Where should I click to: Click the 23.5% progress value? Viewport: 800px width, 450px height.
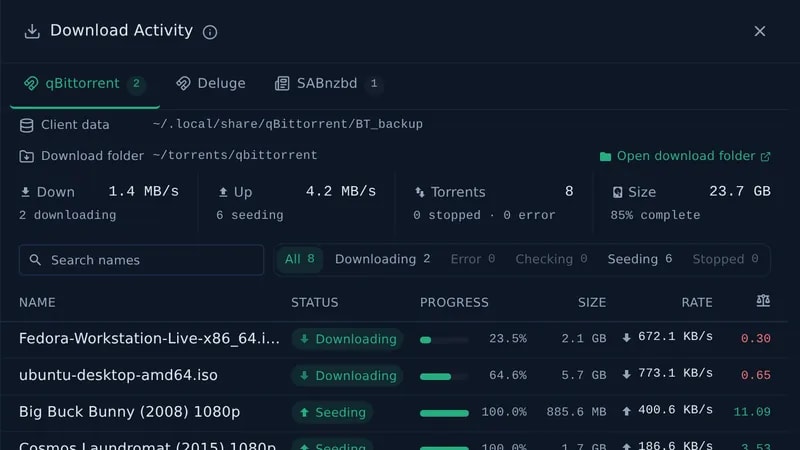click(508, 339)
